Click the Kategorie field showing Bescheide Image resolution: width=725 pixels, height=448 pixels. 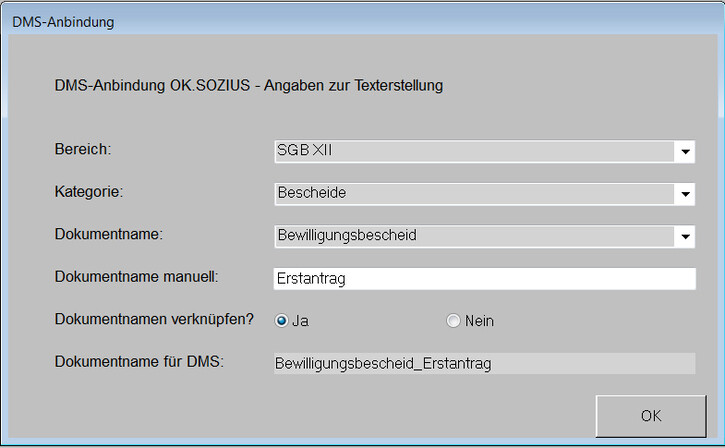click(x=475, y=193)
